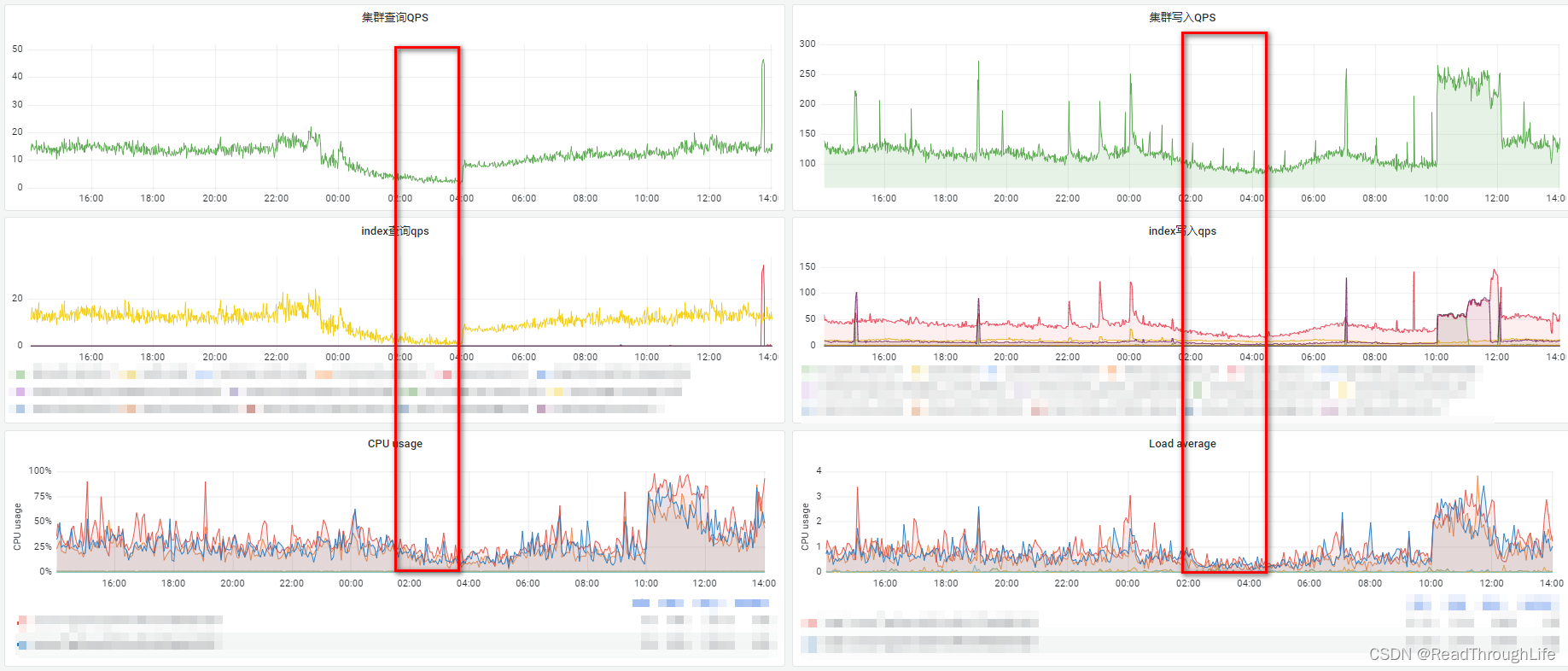Click the 22:00 time label in 集群查询QPS chart
1568x671 pixels.
tap(277, 198)
